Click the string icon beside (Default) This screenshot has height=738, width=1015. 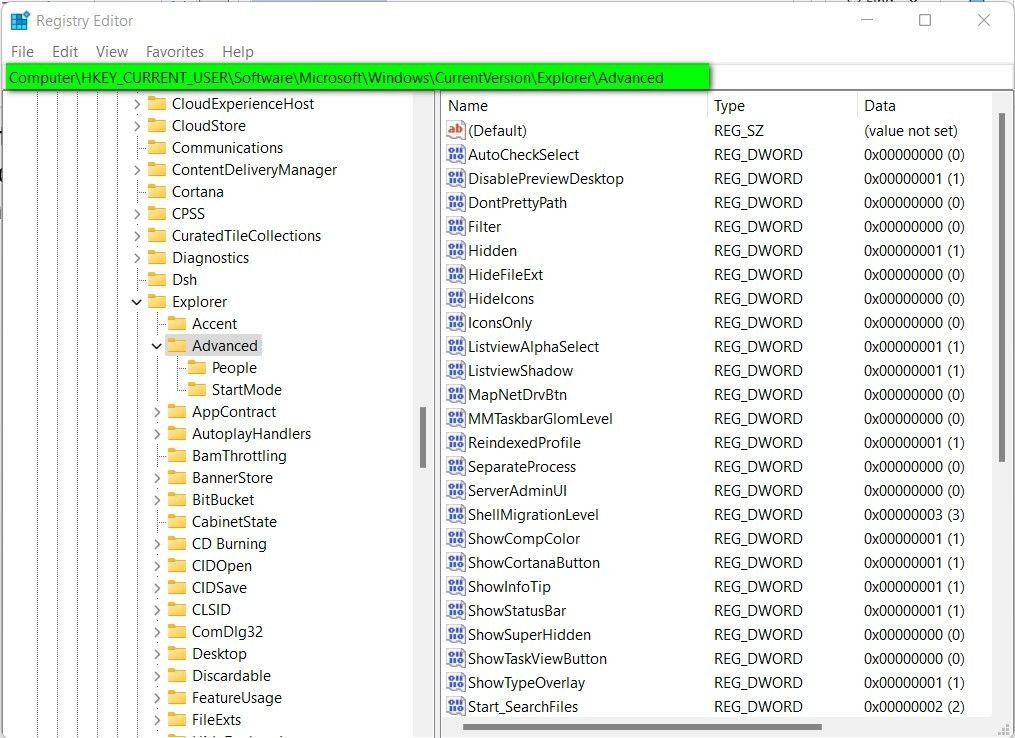coord(456,130)
